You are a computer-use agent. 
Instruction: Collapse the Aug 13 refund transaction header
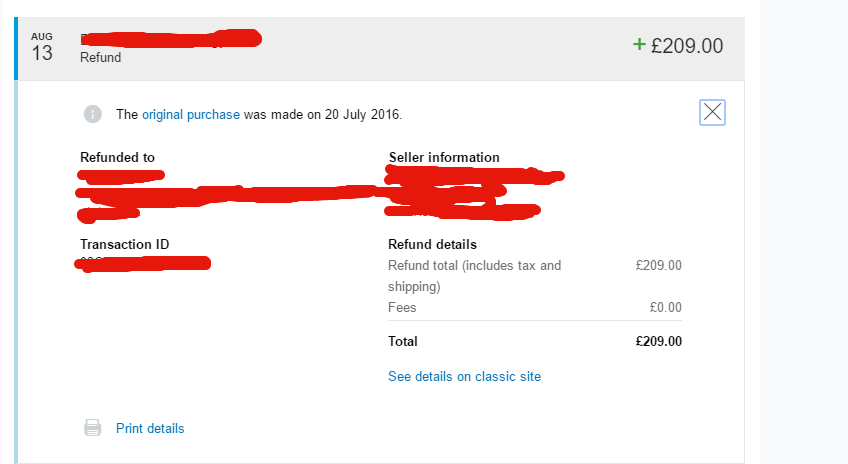click(381, 49)
